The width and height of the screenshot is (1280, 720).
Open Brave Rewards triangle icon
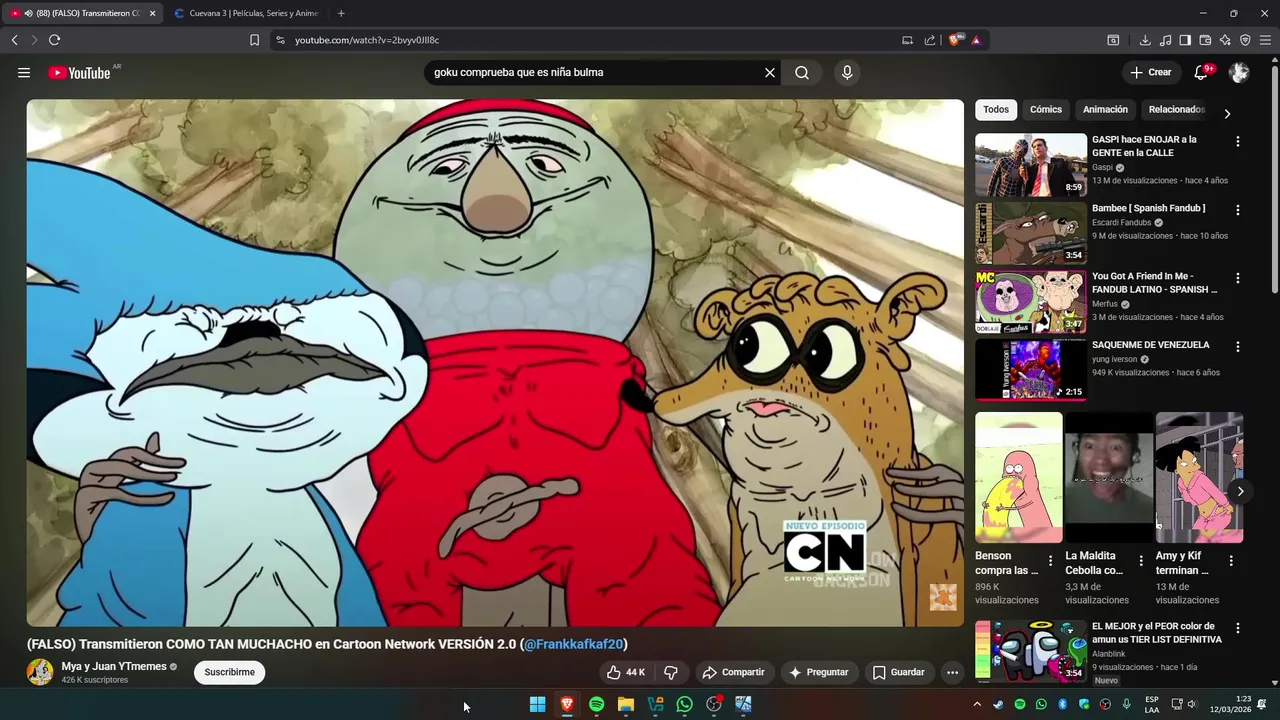click(976, 40)
